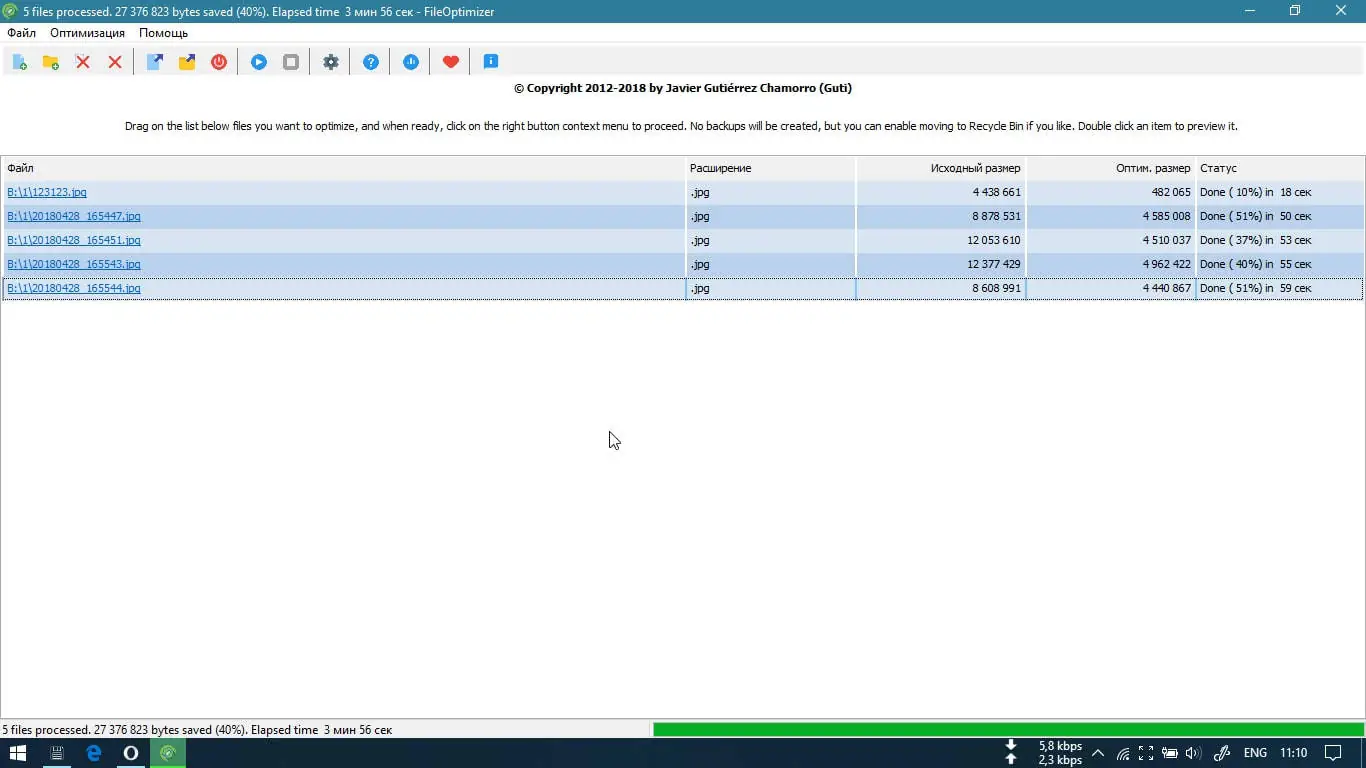Viewport: 1366px width, 768px height.
Task: Click the yellow folder with arrow icon
Action: point(187,62)
